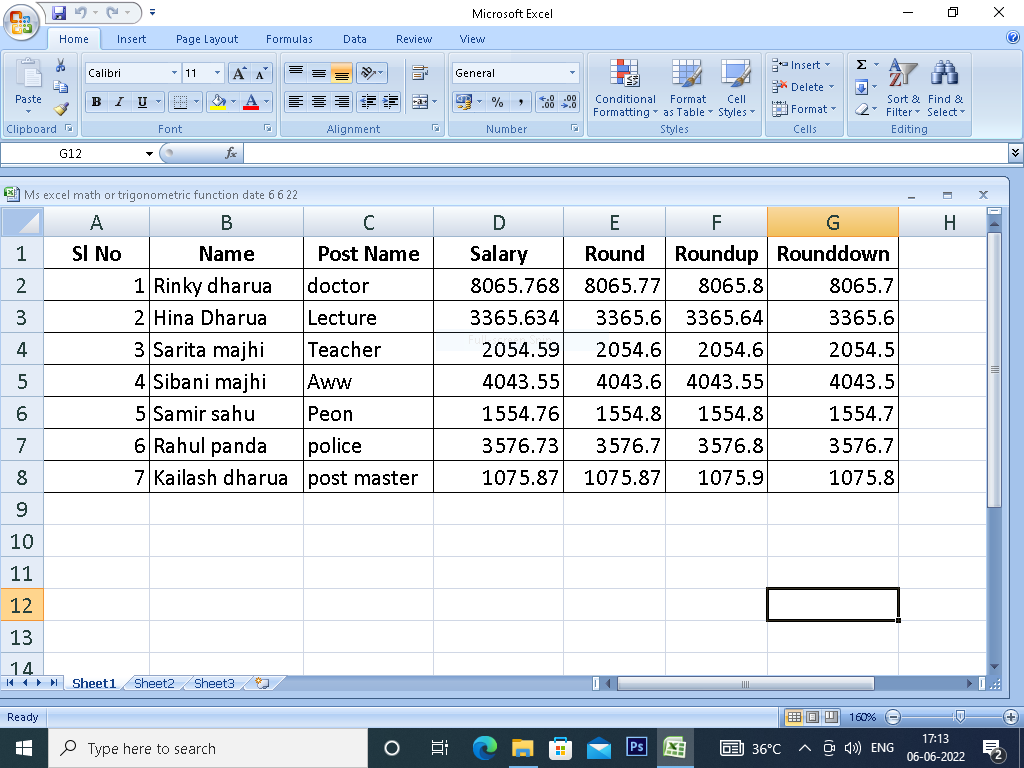This screenshot has width=1024, height=768.
Task: Toggle Italic formatting
Action: click(x=119, y=102)
